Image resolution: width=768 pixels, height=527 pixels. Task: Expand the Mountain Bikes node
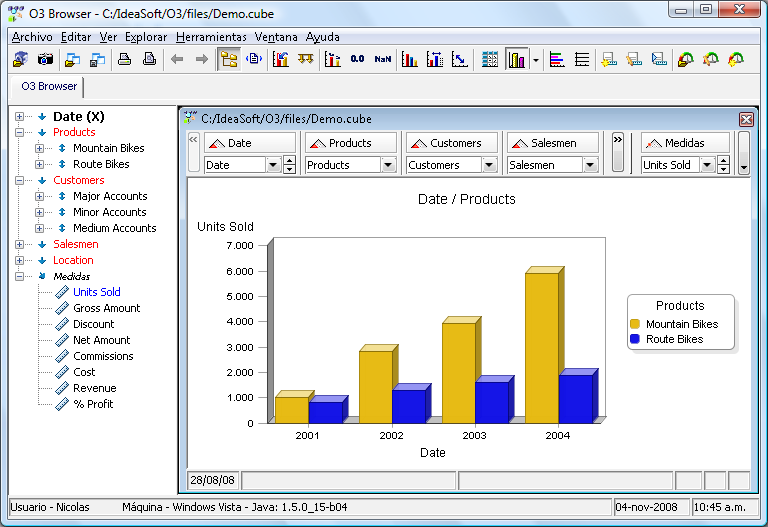[39, 148]
